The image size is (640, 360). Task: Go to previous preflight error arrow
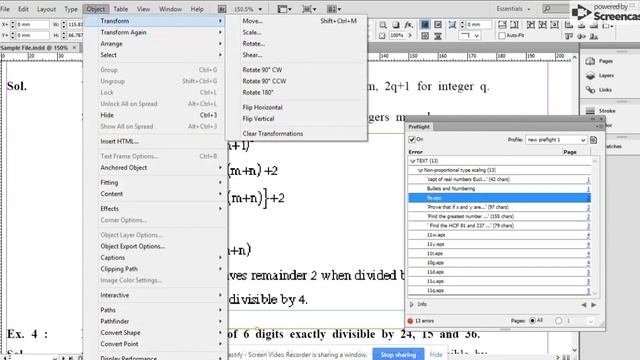[584, 304]
